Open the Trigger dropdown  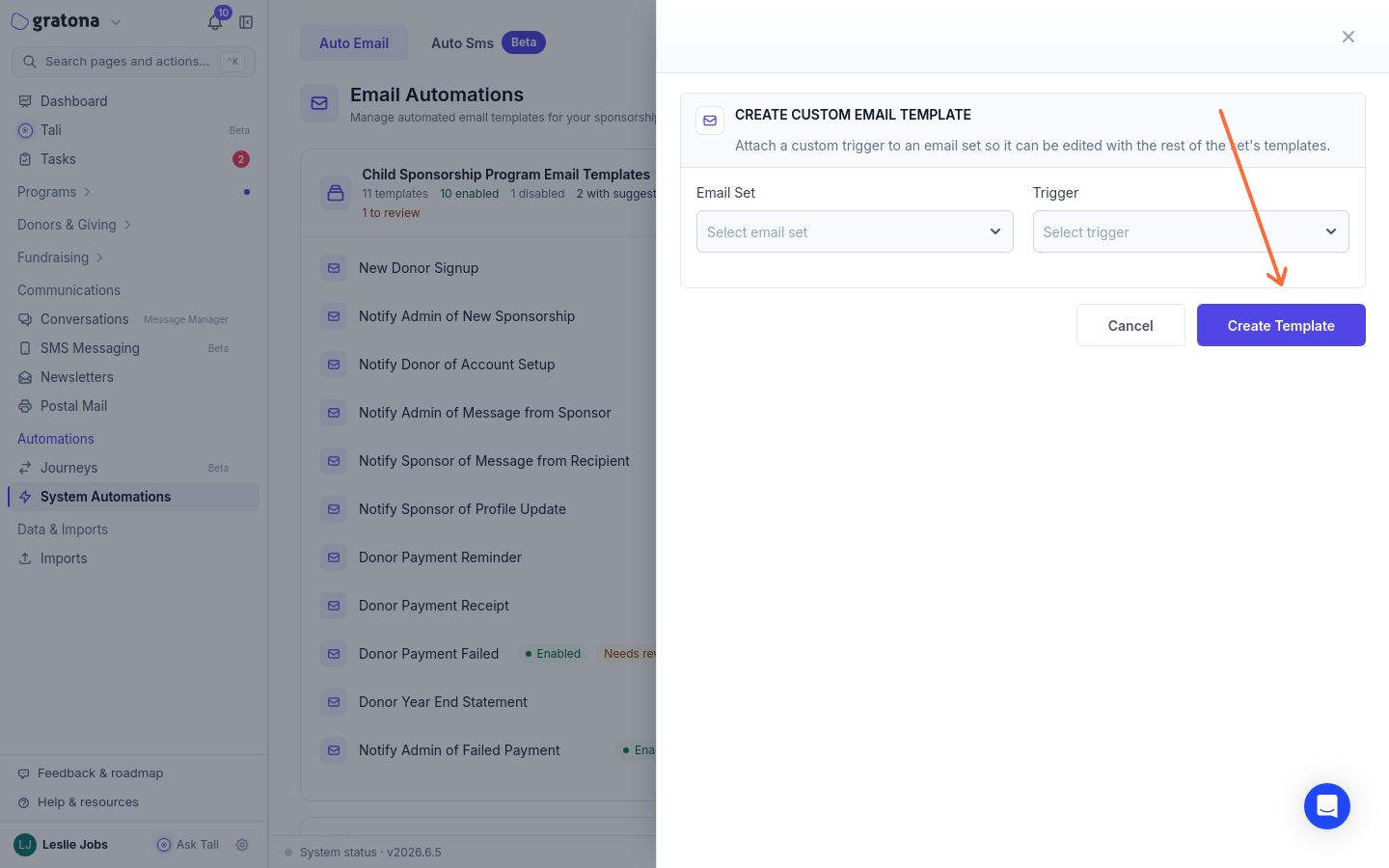pyautogui.click(x=1190, y=231)
